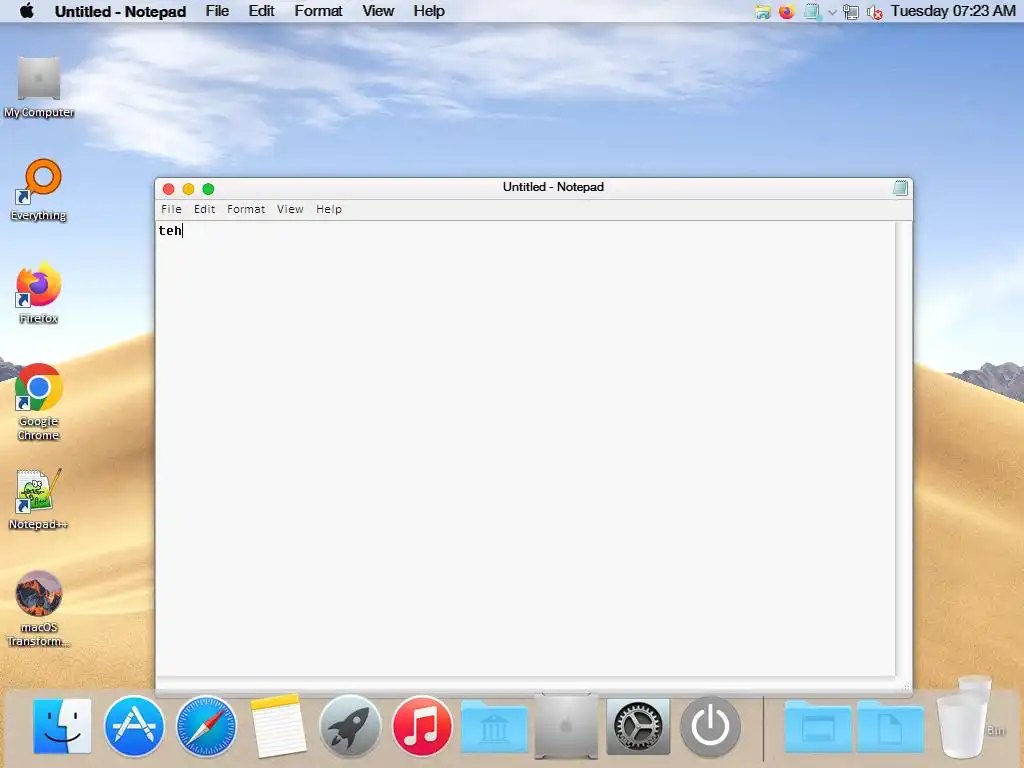The image size is (1024, 768).
Task: Open File menu in the Notepad window
Action: tap(171, 209)
